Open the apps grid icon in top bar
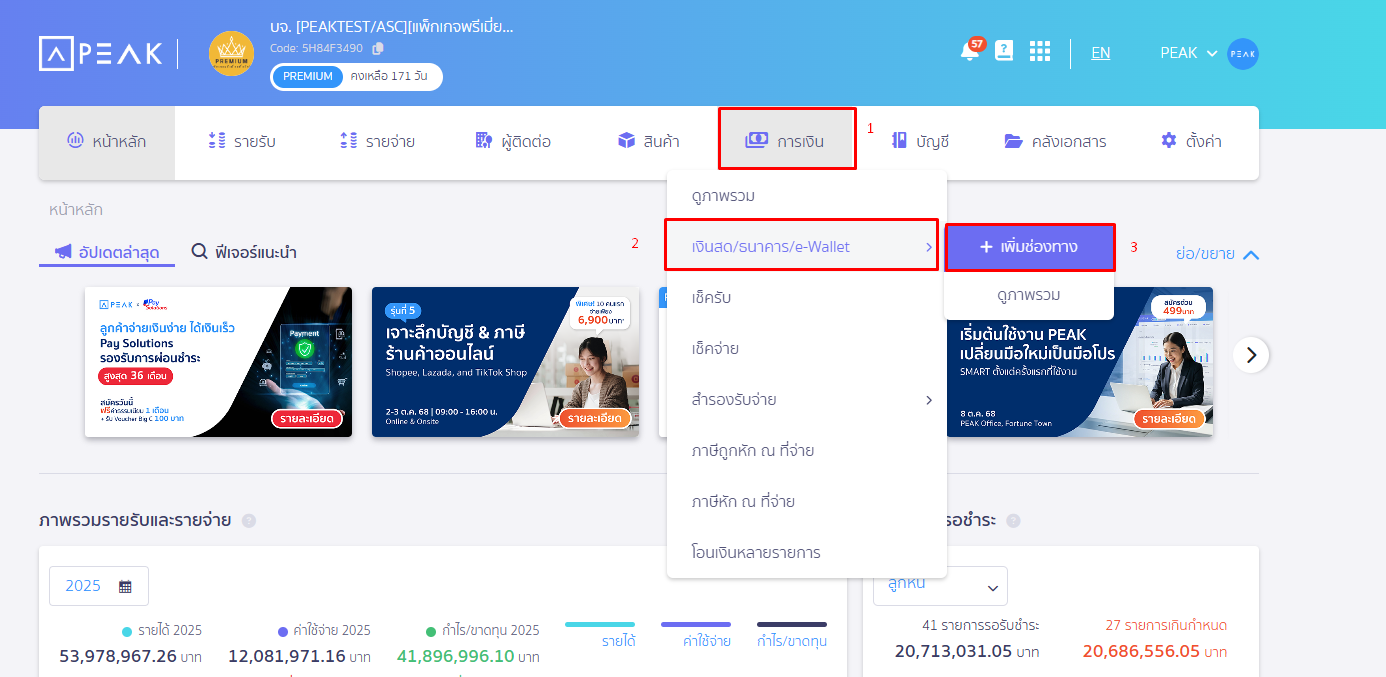1386x677 pixels. (x=1040, y=52)
